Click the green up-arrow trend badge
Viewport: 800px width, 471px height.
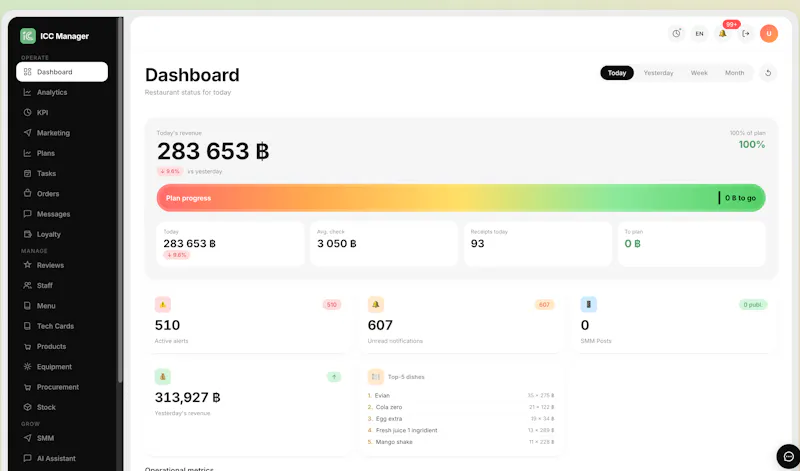click(334, 377)
